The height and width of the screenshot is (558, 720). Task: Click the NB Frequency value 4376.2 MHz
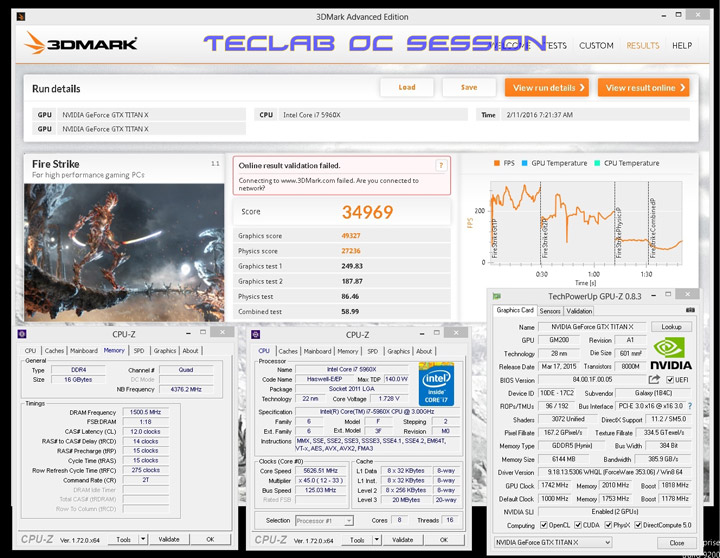[x=186, y=389]
